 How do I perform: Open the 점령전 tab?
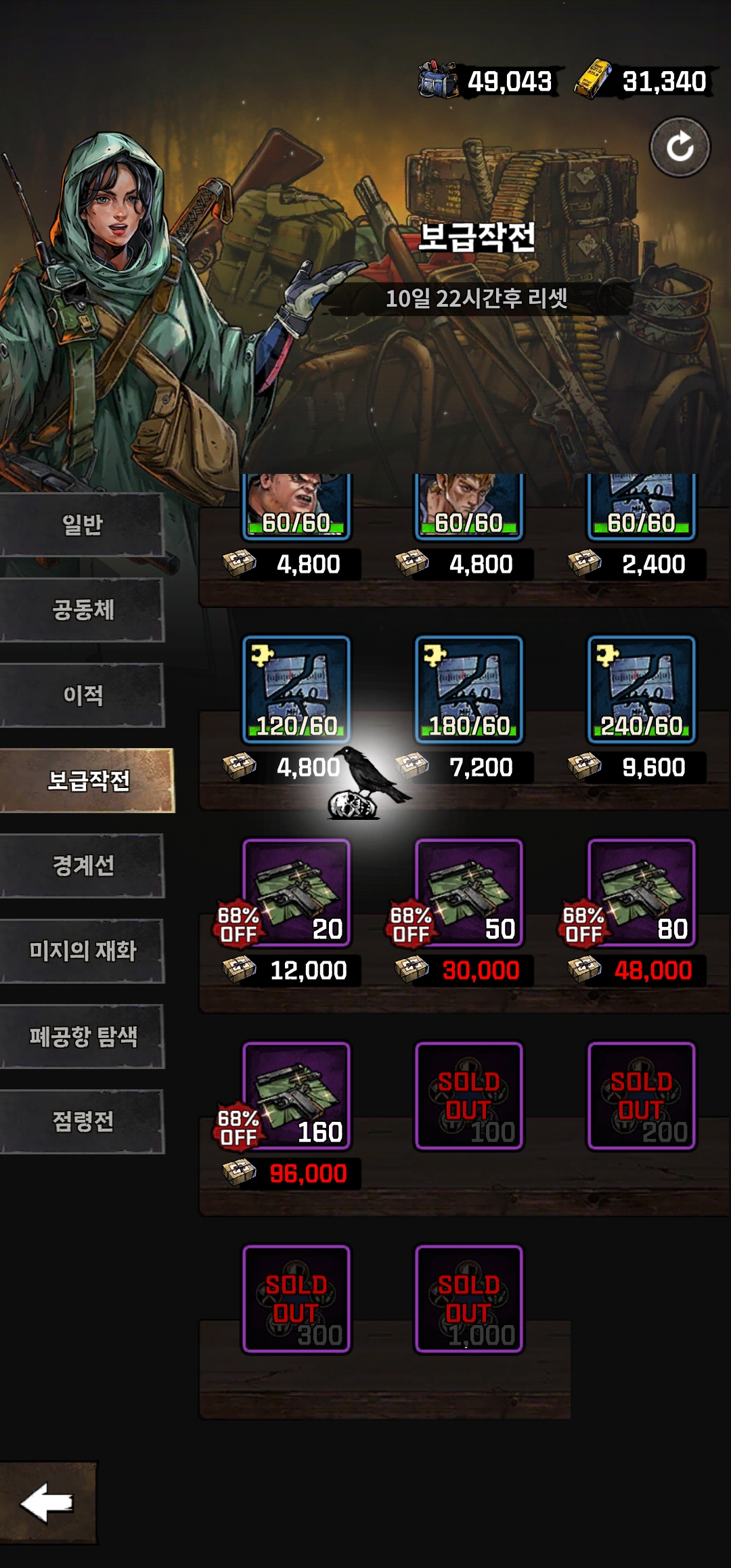coord(82,1122)
